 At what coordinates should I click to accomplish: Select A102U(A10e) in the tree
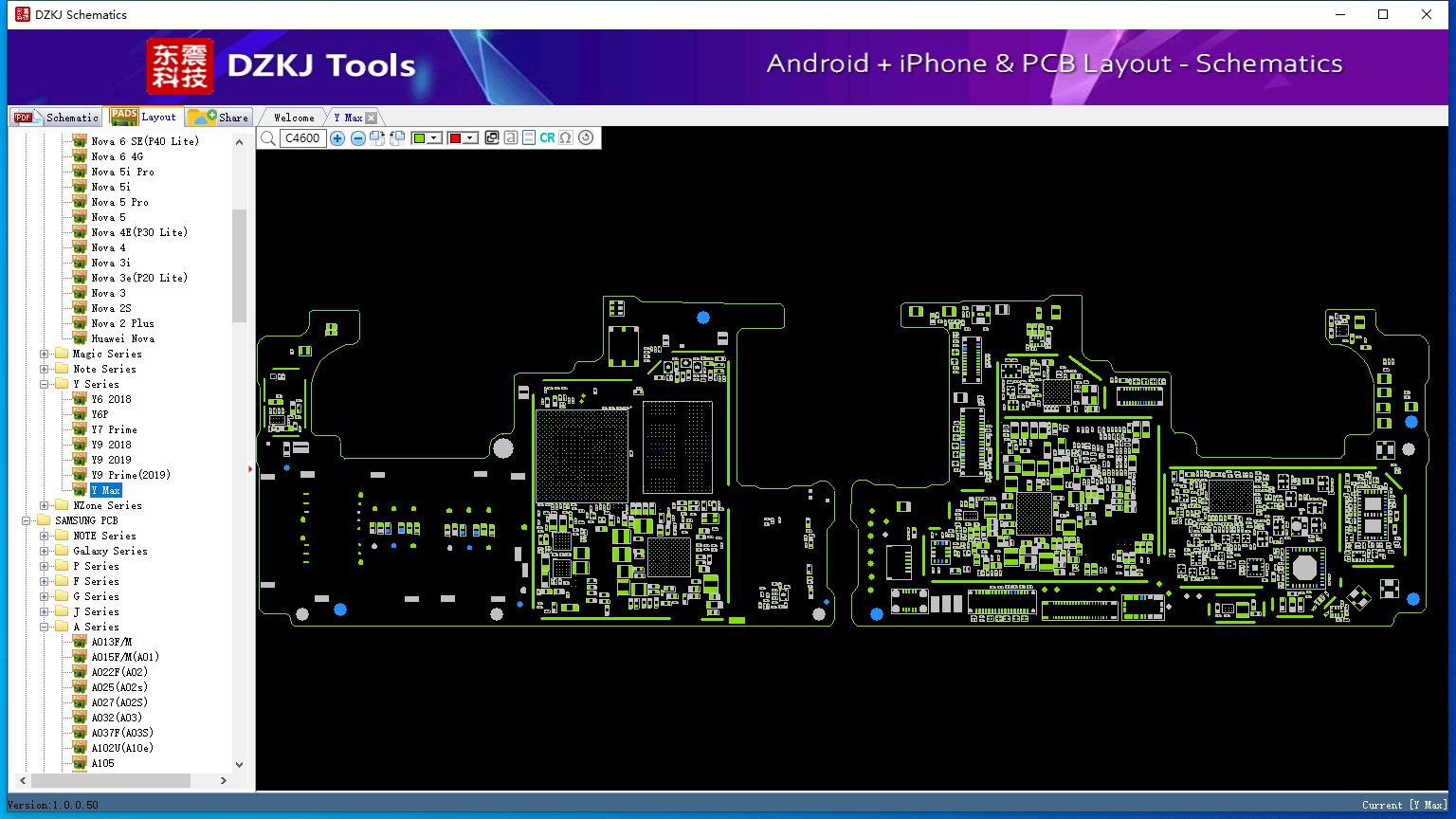(x=122, y=748)
